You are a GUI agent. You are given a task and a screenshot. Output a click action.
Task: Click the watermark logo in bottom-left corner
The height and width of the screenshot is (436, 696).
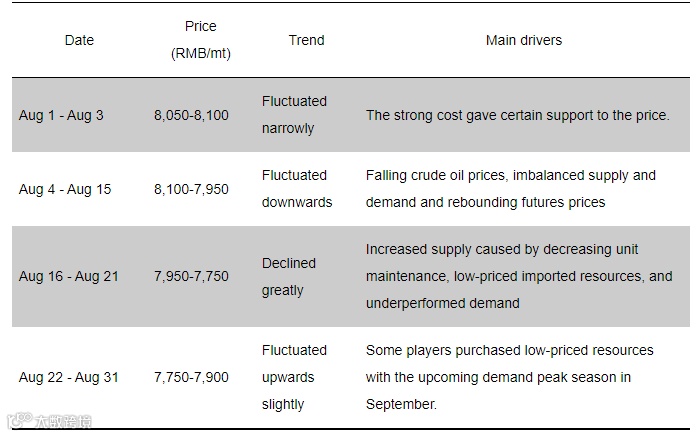tap(50, 422)
